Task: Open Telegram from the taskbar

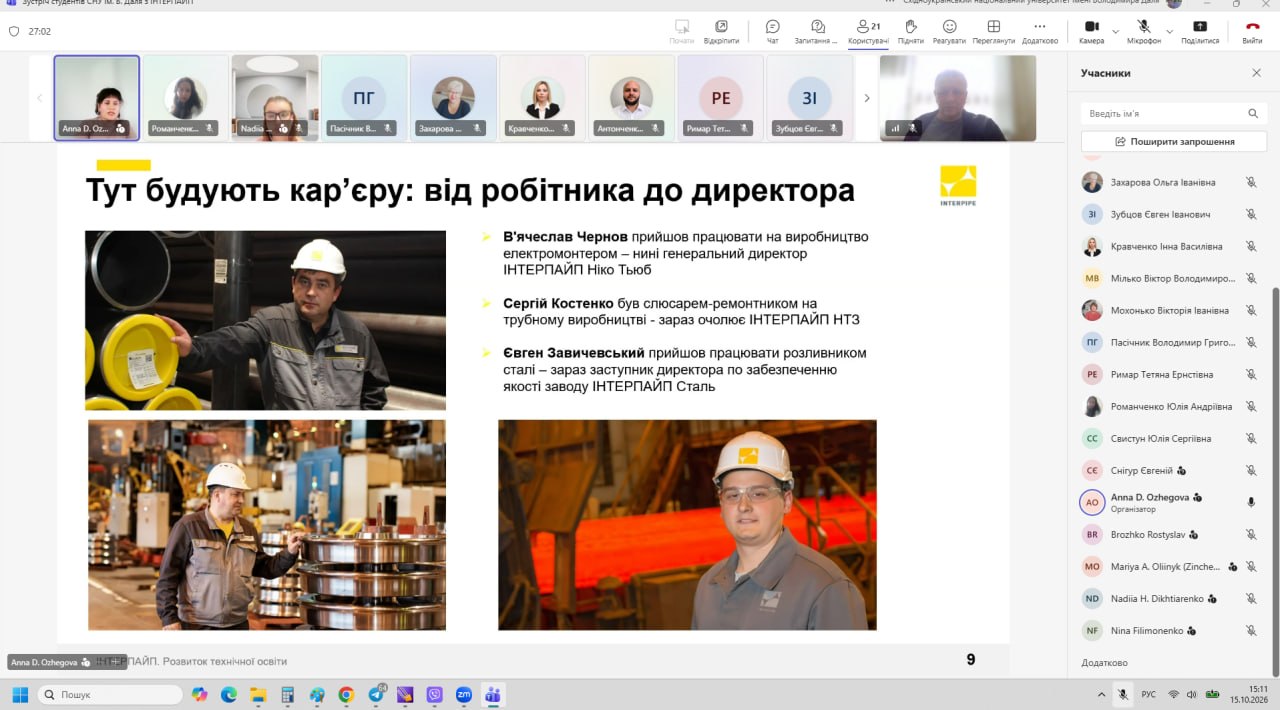Action: [x=376, y=694]
